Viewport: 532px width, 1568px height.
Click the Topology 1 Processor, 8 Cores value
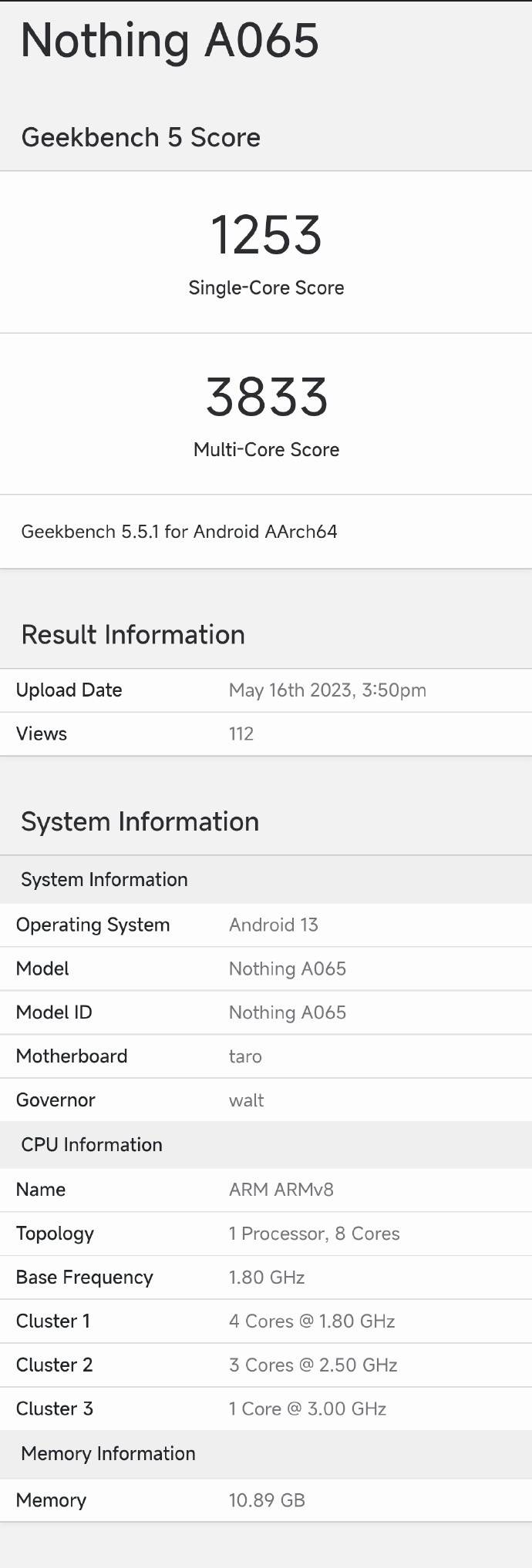point(314,1234)
